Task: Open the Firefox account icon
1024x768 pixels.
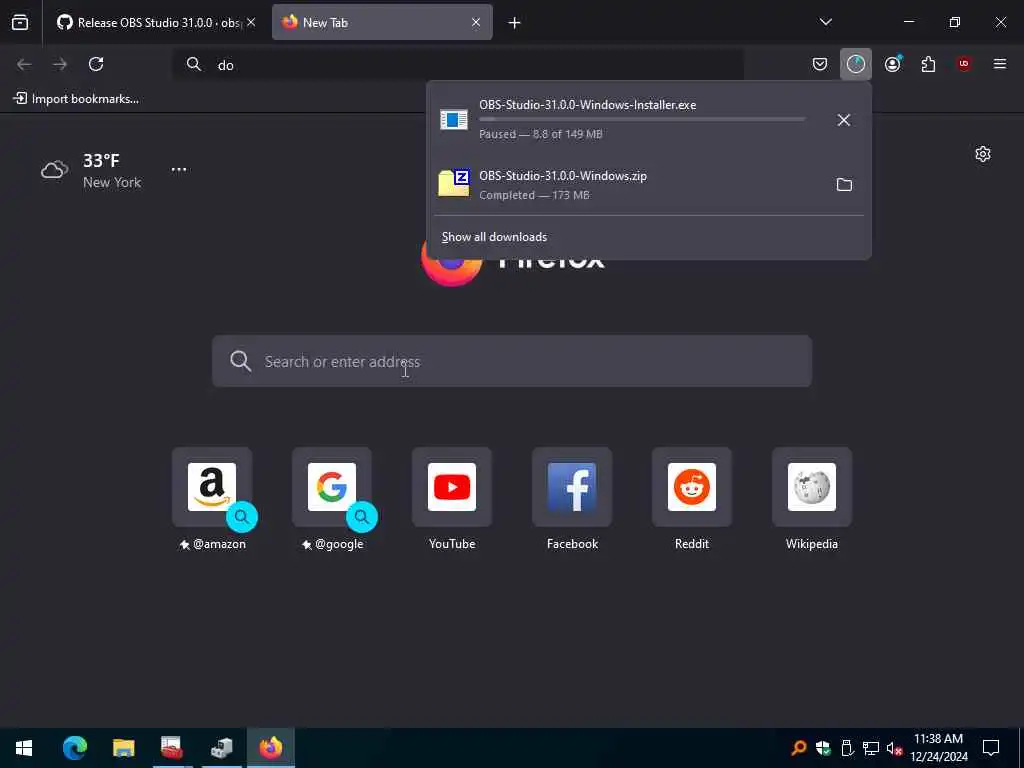Action: point(892,64)
